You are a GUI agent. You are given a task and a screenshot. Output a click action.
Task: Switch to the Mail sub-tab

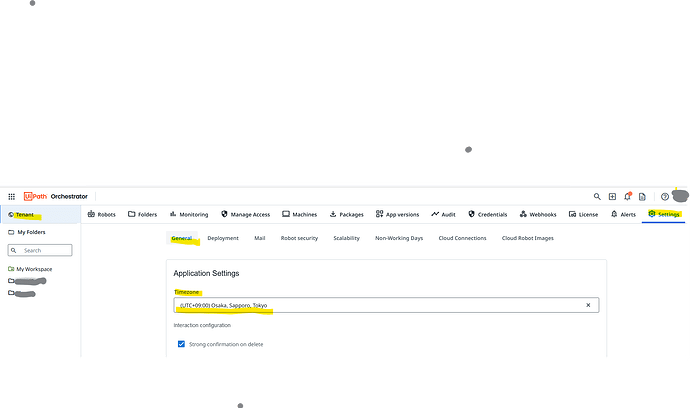(x=260, y=238)
